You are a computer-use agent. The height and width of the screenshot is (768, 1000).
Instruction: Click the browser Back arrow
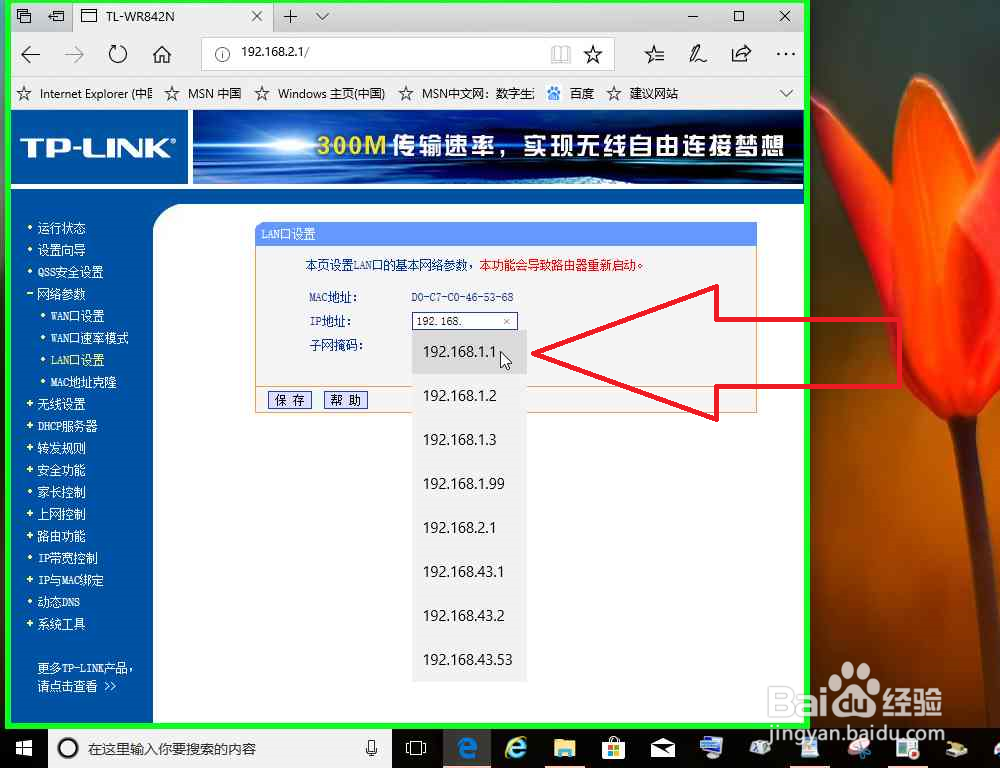click(31, 55)
